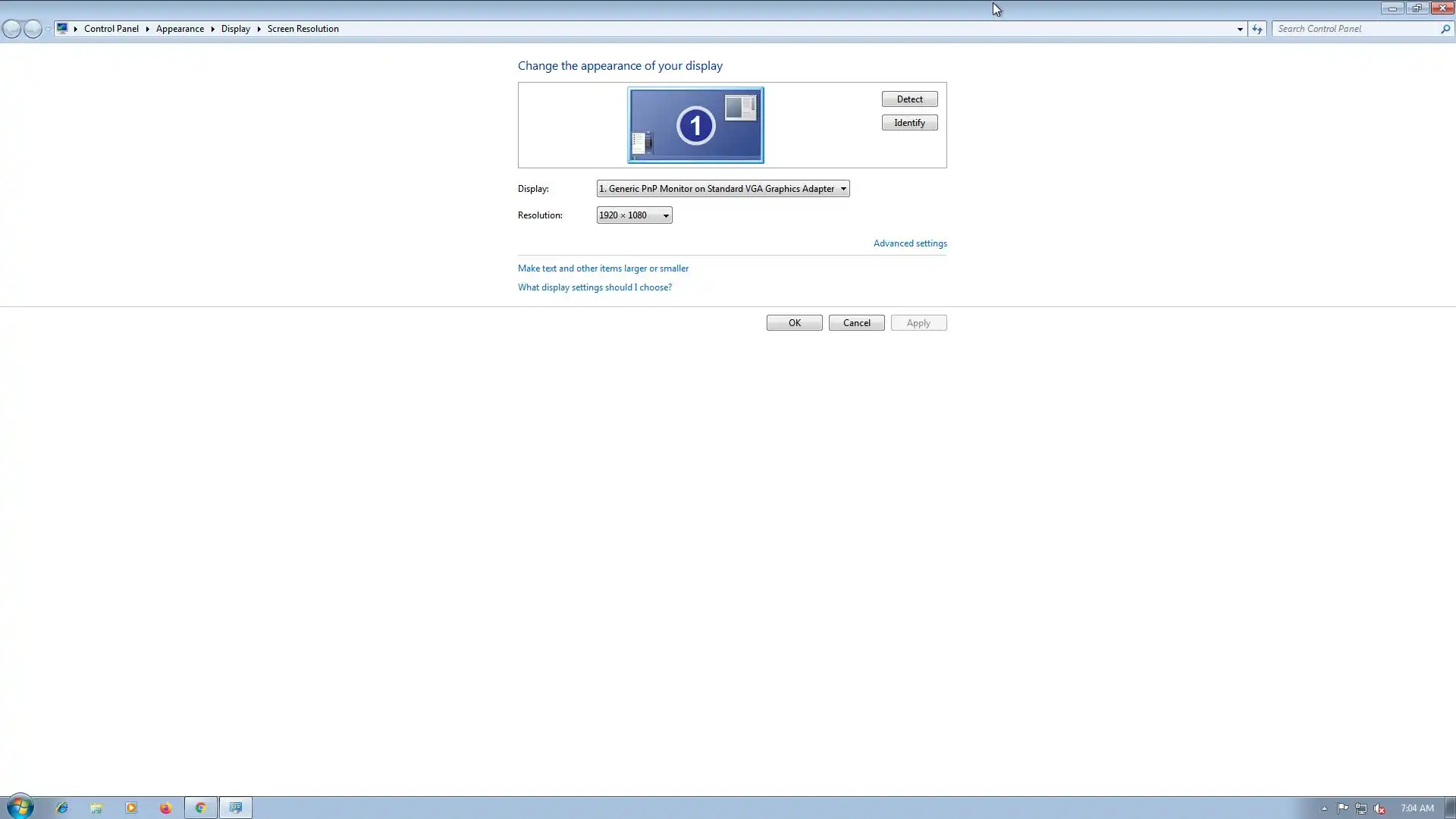Click the muted volume tray icon
This screenshot has width=1456, height=819.
click(1379, 808)
